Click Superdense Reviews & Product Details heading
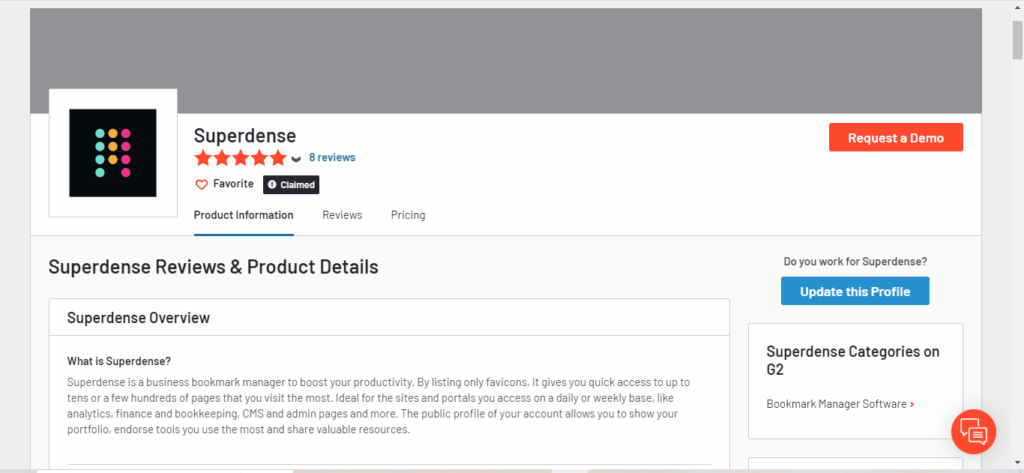 (214, 267)
